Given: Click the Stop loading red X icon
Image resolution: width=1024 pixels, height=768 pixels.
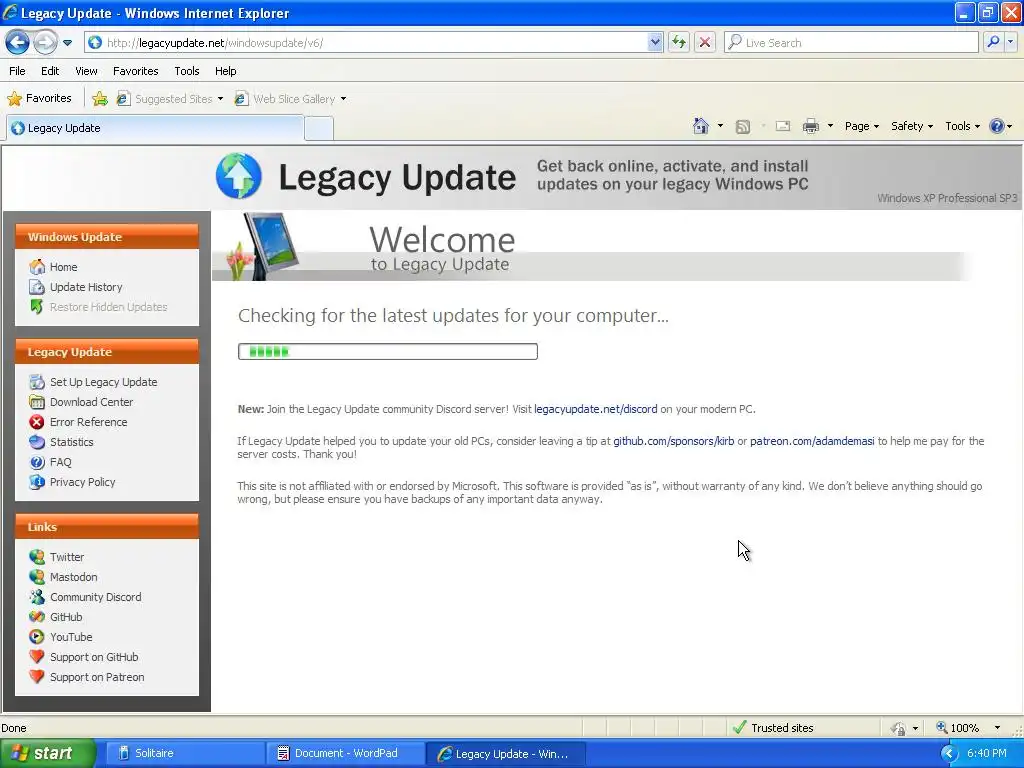Looking at the screenshot, I should tap(705, 42).
